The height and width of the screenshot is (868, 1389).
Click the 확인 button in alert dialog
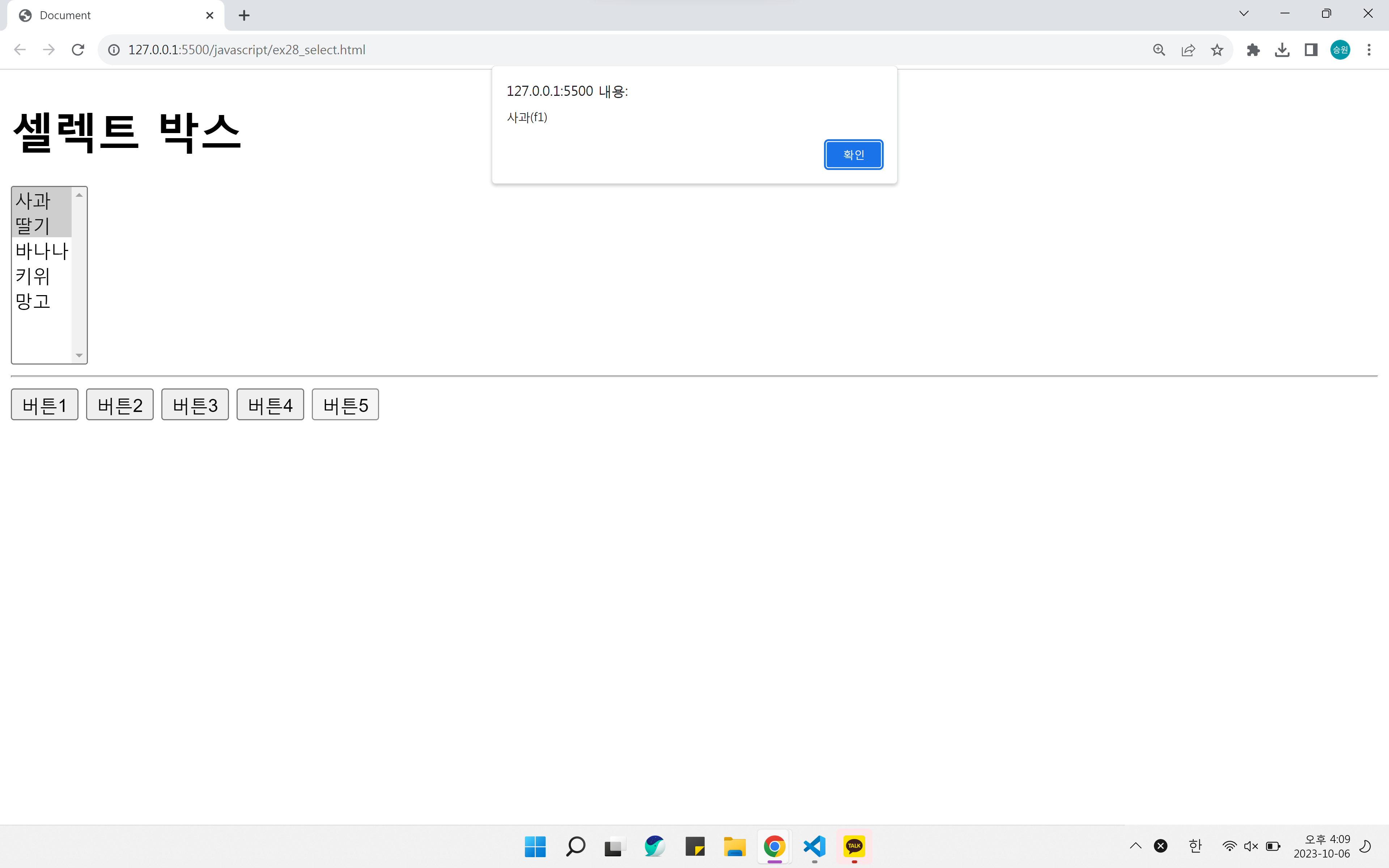click(853, 154)
